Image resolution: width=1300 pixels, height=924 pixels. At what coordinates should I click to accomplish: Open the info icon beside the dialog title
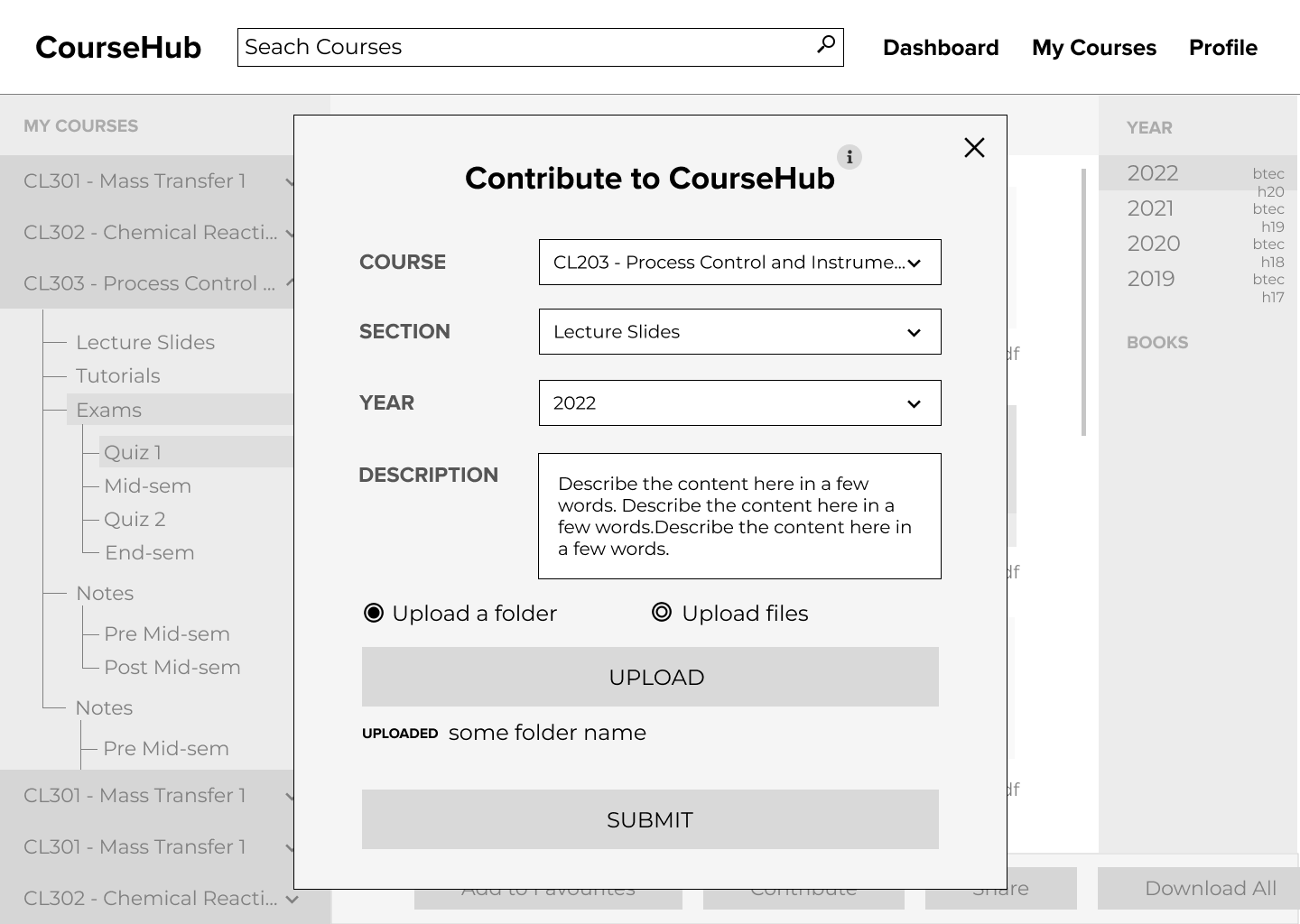click(x=850, y=157)
